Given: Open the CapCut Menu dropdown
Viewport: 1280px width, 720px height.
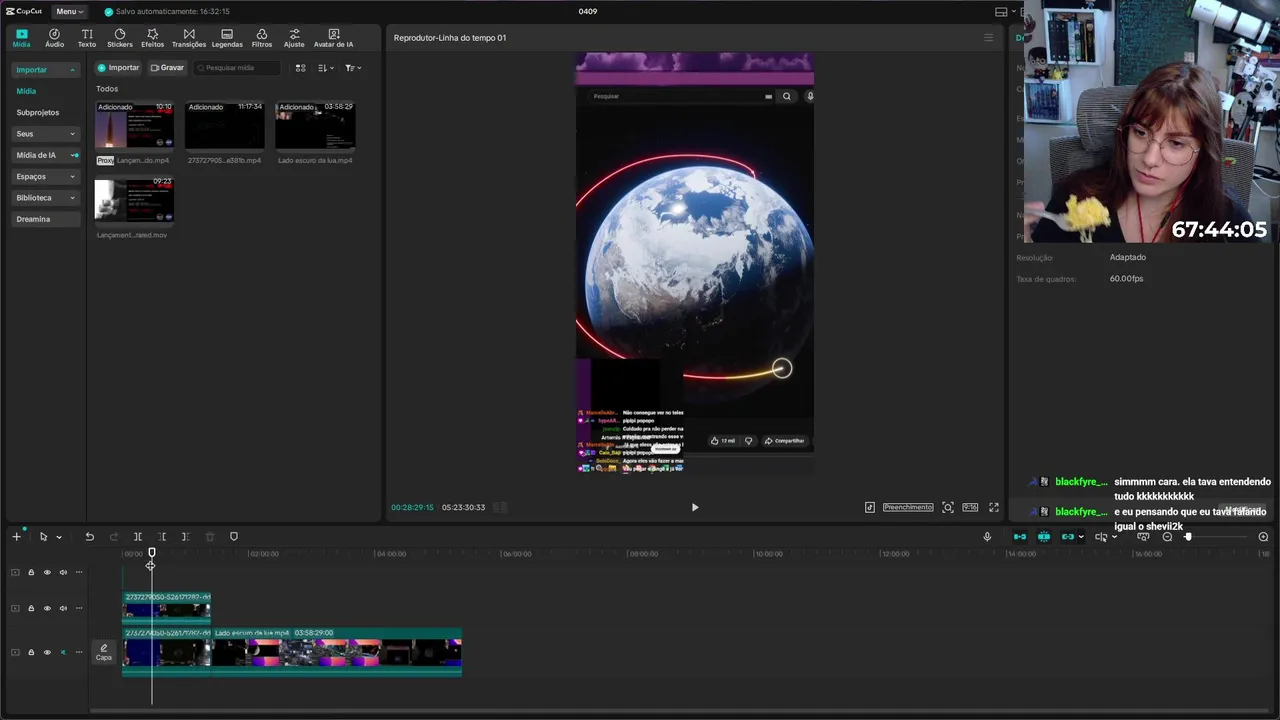Looking at the screenshot, I should (69, 11).
